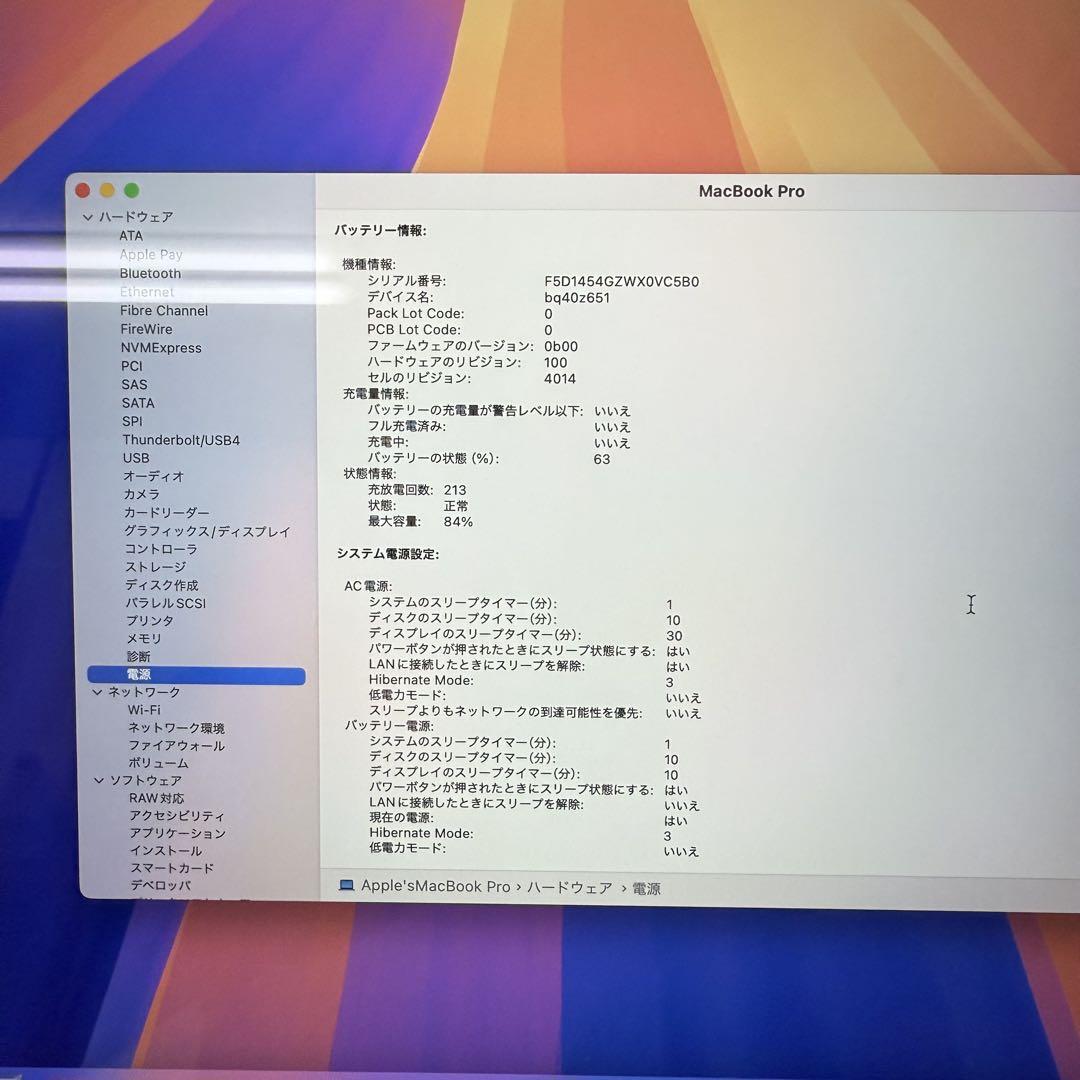Click the ハードウェア group label

[x=136, y=217]
